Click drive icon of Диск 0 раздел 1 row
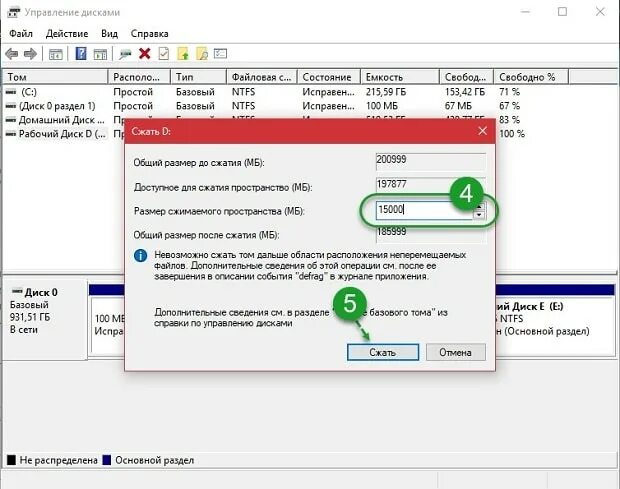 pyautogui.click(x=11, y=106)
